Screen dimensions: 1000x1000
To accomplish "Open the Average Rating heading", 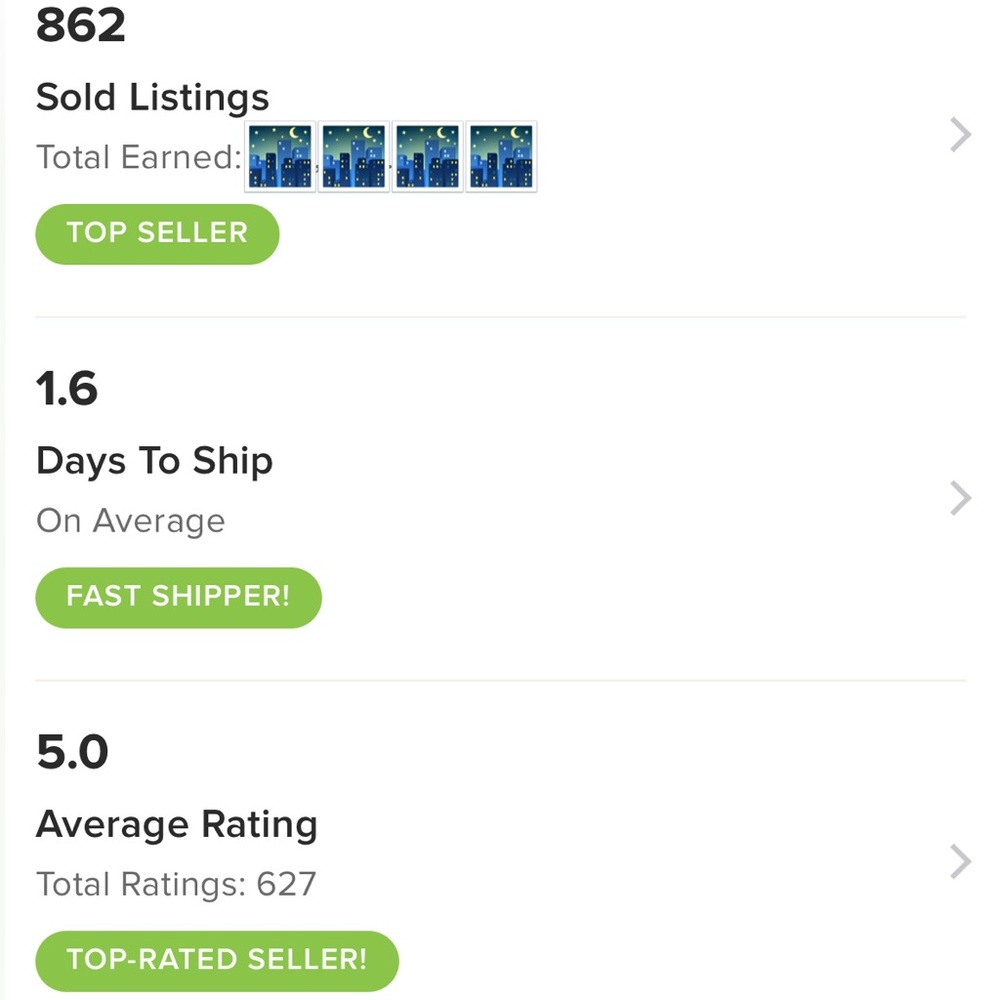I will coord(176,826).
